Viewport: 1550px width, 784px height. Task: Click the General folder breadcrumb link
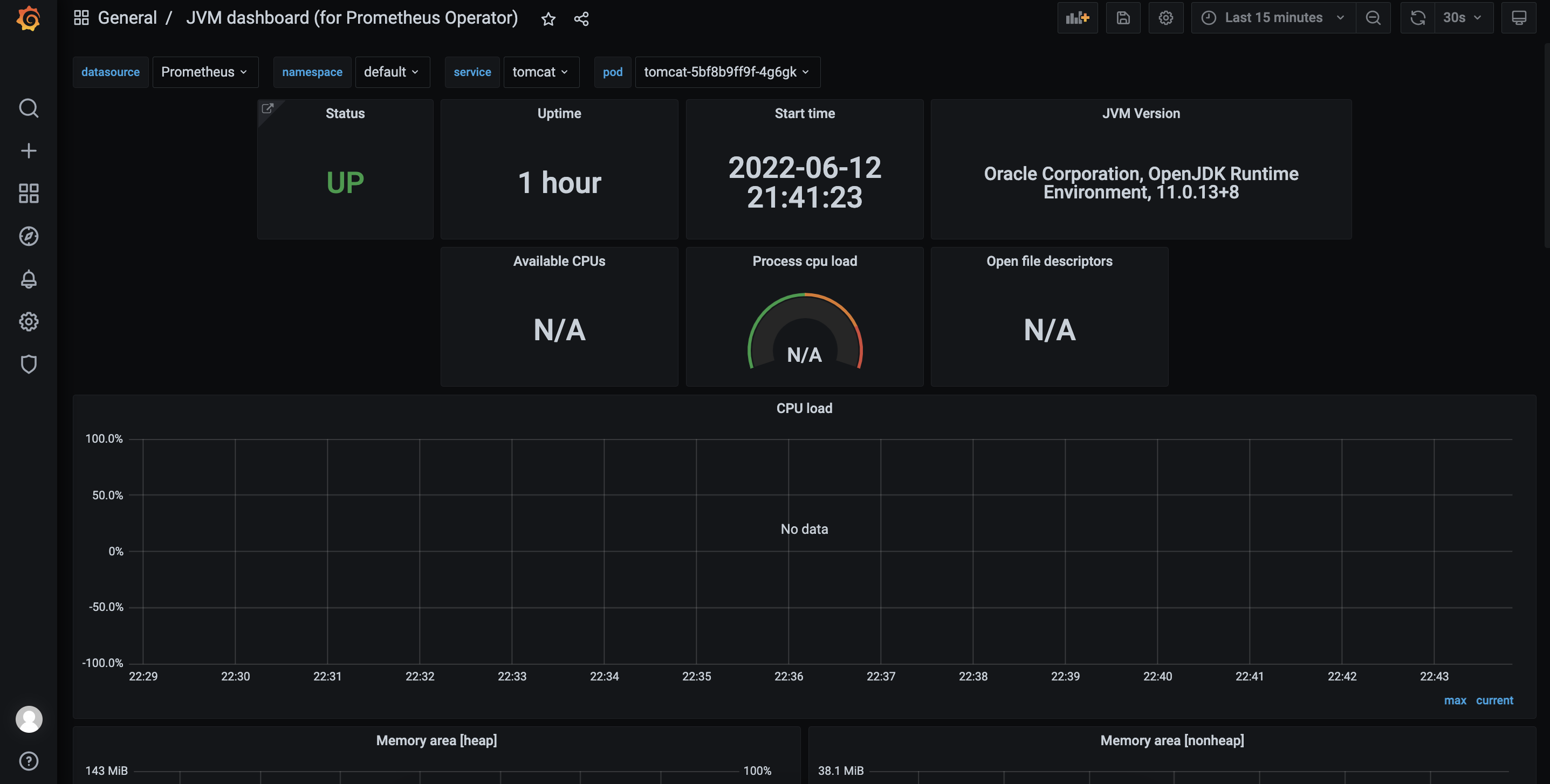pyautogui.click(x=127, y=18)
